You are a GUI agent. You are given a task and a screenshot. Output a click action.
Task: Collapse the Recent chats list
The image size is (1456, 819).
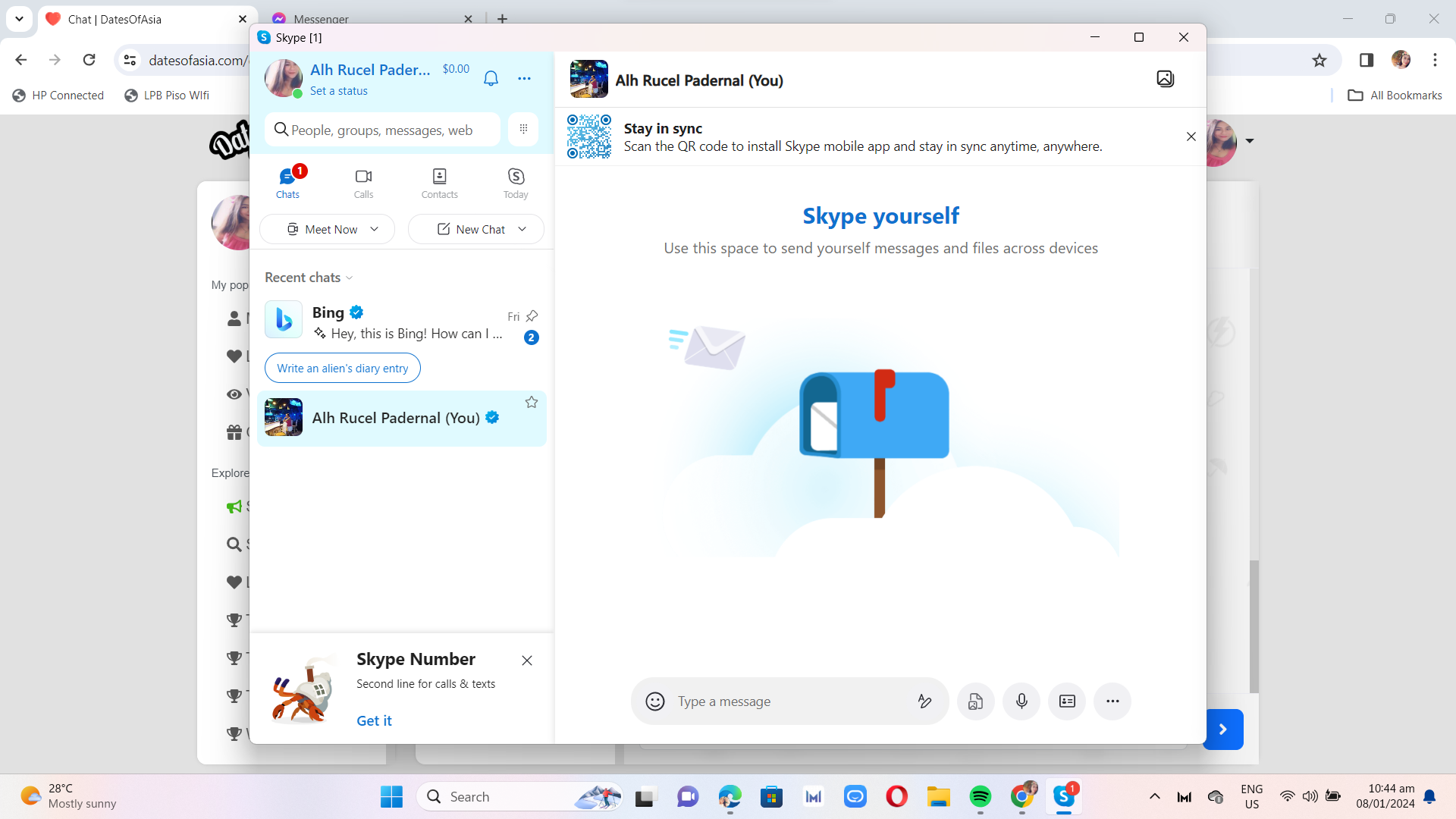(x=309, y=278)
